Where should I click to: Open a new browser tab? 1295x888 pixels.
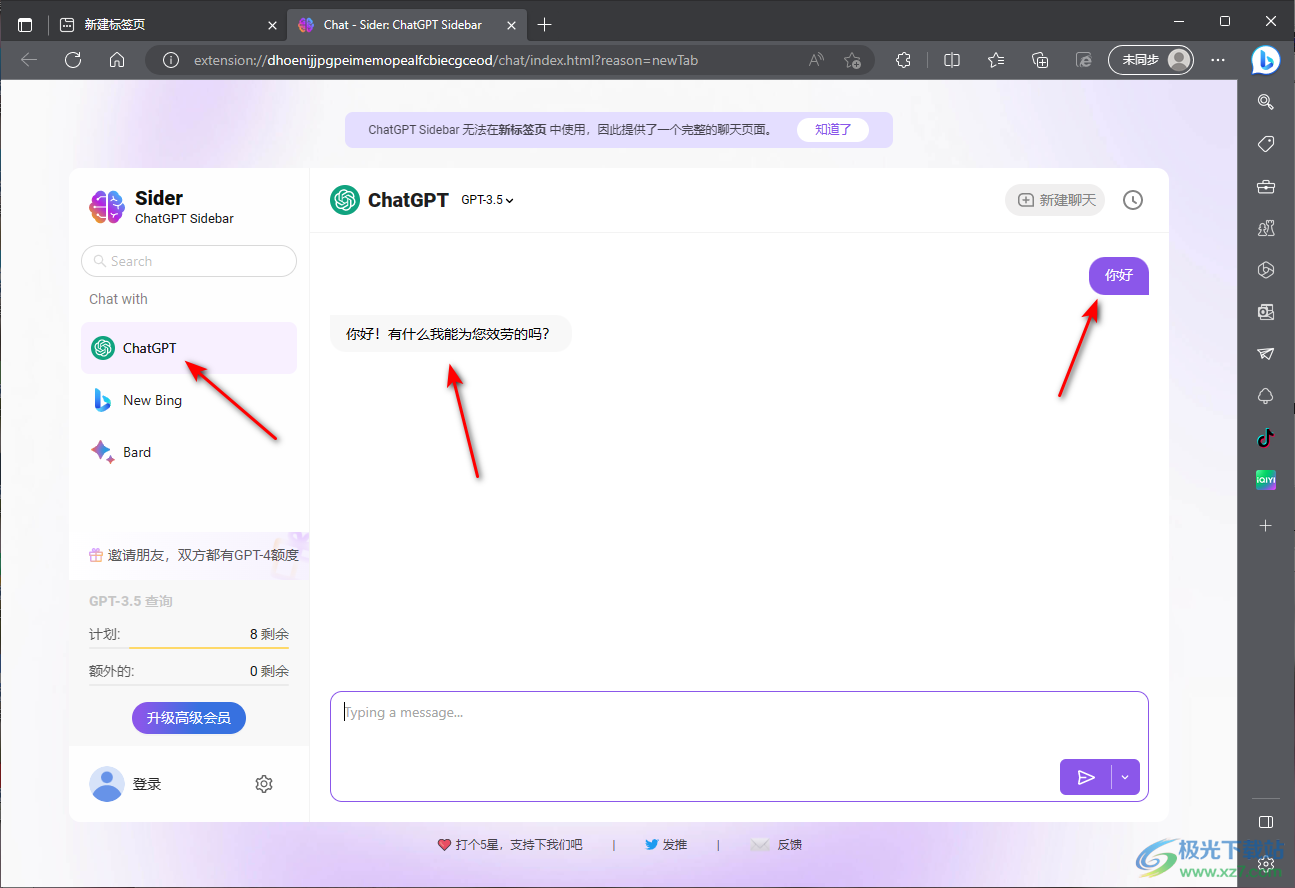[x=544, y=24]
